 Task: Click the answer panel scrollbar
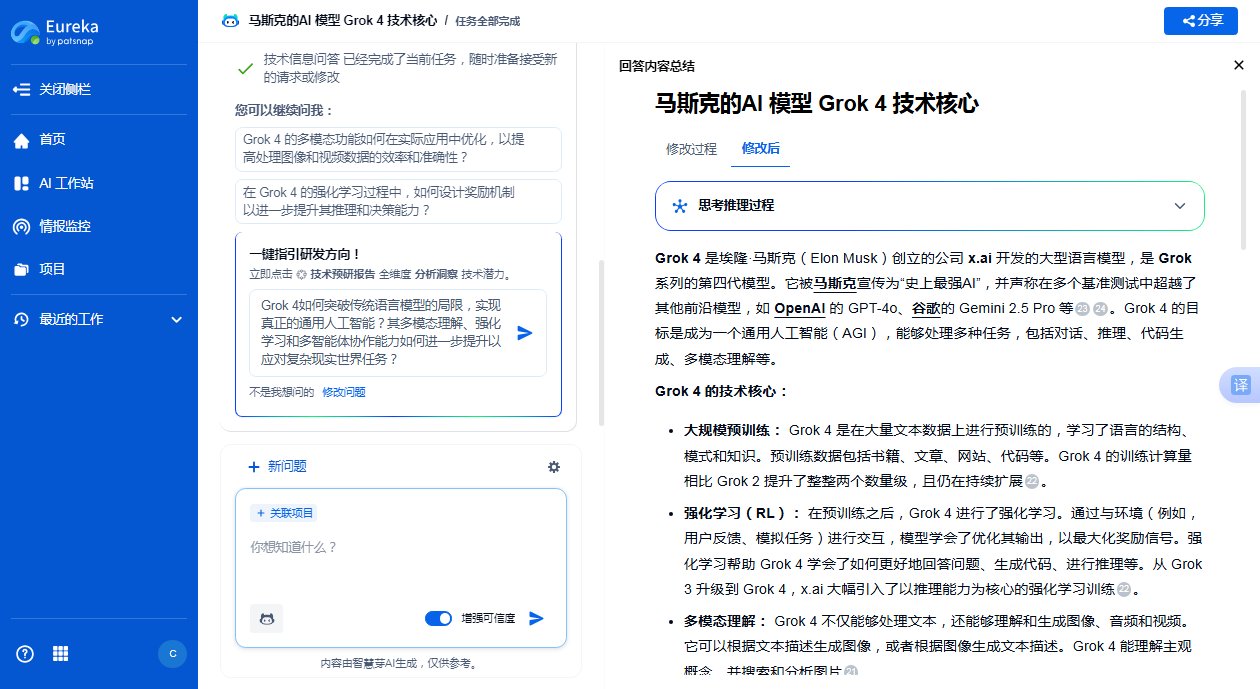[x=1243, y=170]
